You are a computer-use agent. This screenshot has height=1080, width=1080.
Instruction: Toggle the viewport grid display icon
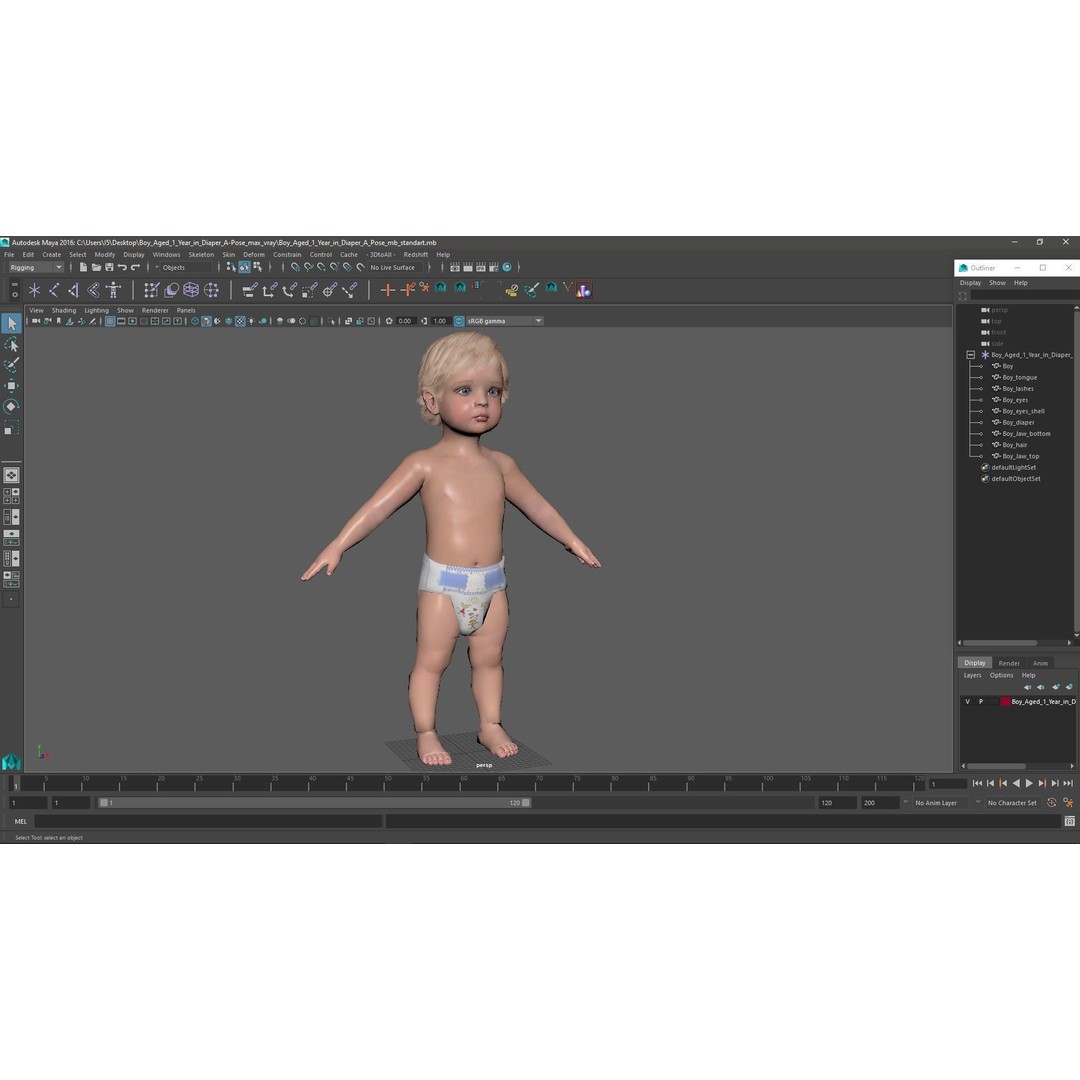[x=110, y=321]
